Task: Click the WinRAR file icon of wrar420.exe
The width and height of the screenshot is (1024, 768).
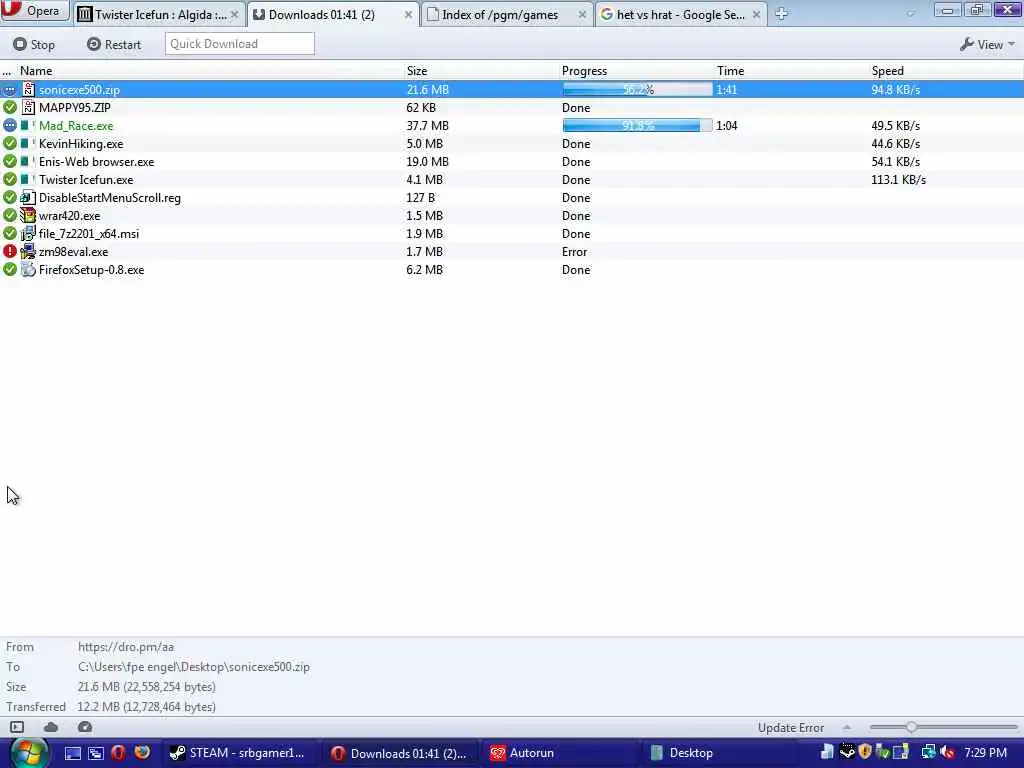Action: (x=27, y=215)
